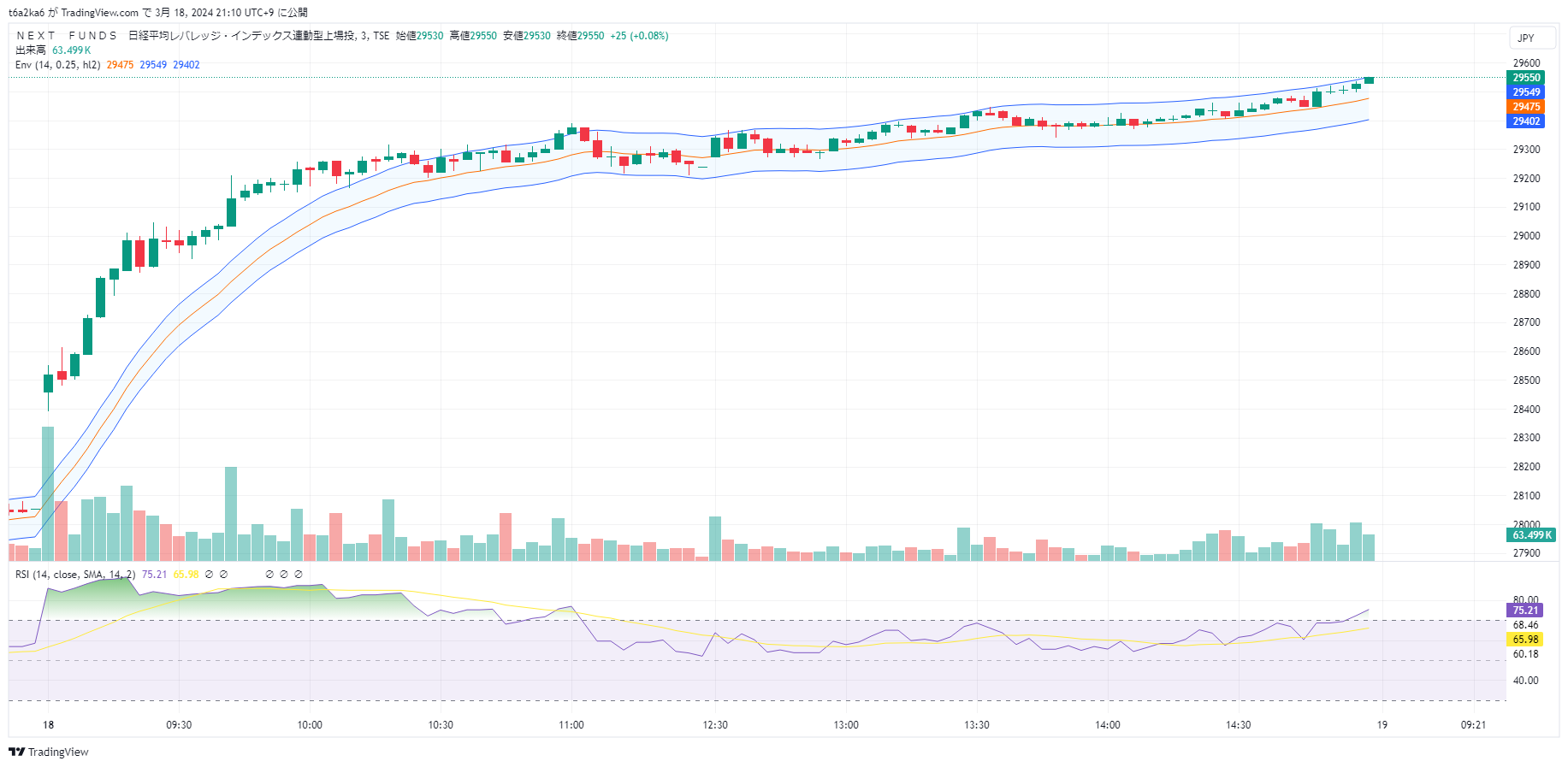Viewport: 1568px width, 767px height.
Task: Click the first null-value symbol in RSI legend
Action: pos(209,575)
